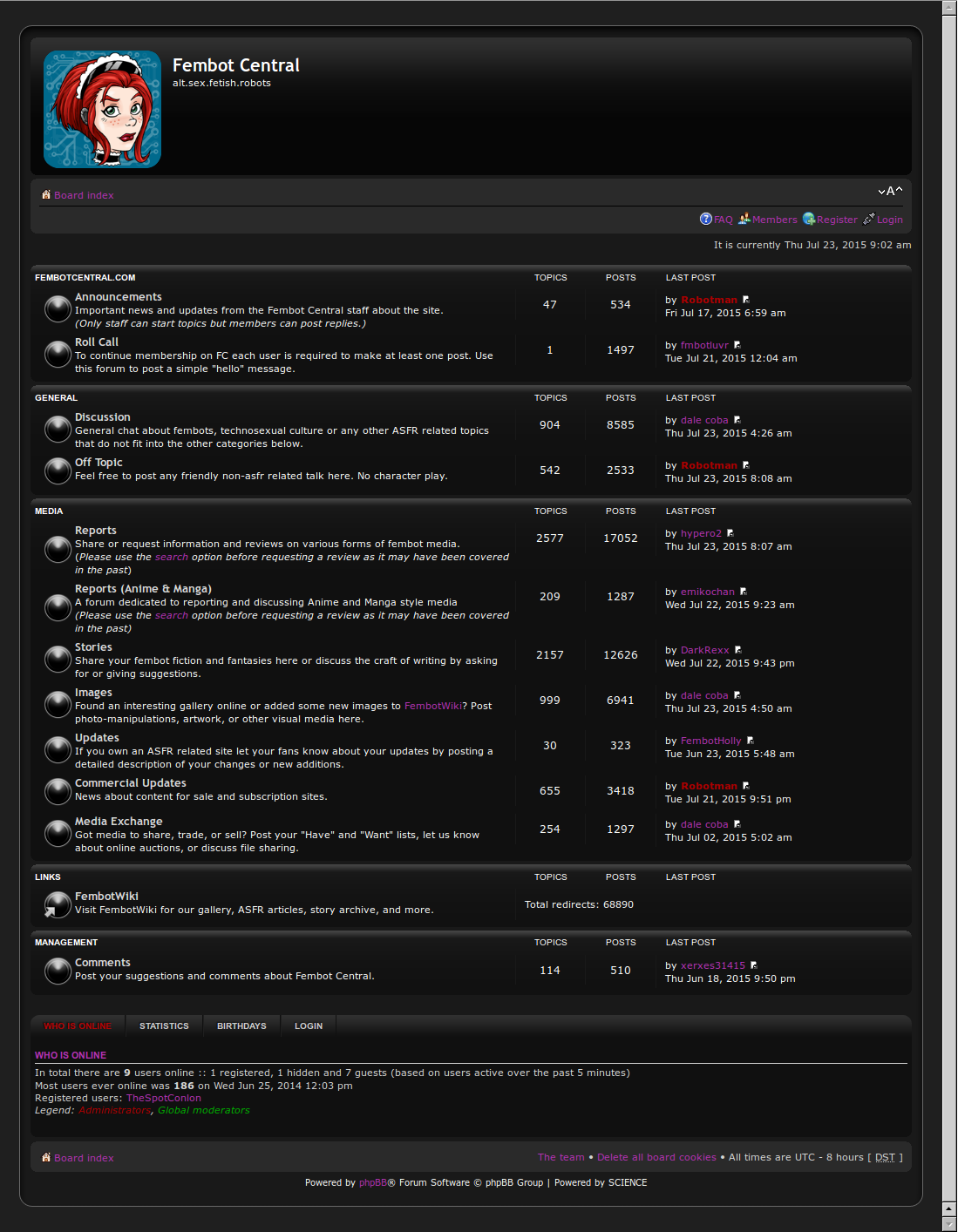958x1232 pixels.
Task: Click the Announcements forum status icon
Action: pyautogui.click(x=58, y=309)
